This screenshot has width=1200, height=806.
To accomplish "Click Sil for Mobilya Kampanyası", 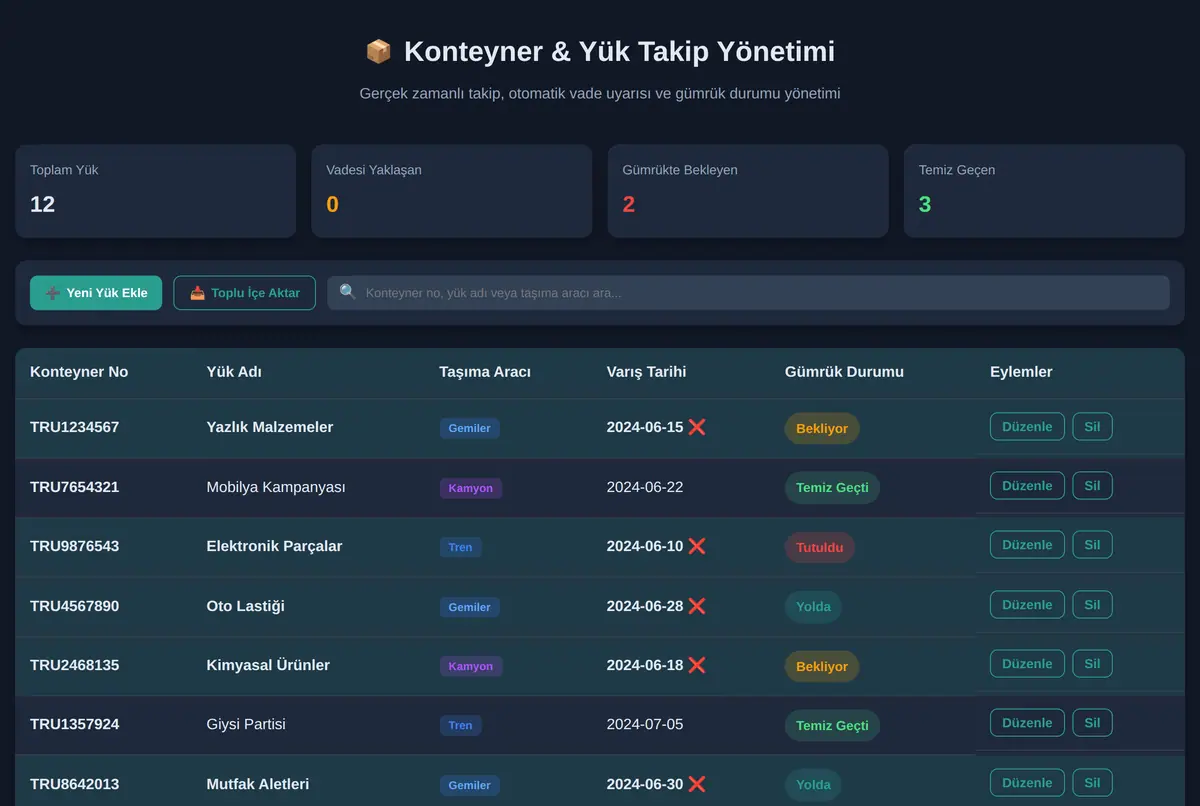I will point(1092,485).
